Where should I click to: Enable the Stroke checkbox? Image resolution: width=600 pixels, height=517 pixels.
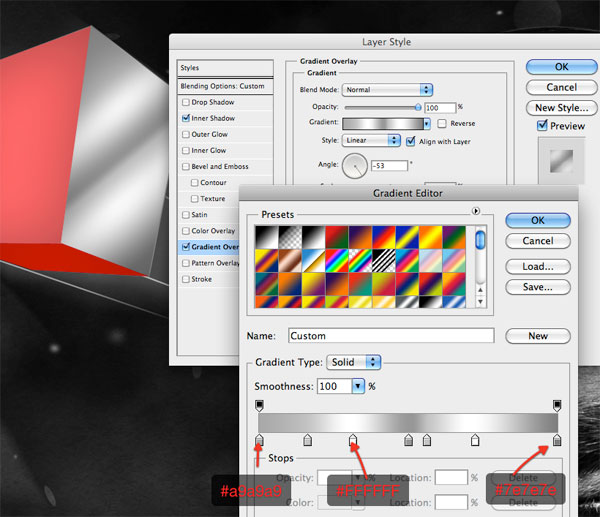pyautogui.click(x=186, y=279)
